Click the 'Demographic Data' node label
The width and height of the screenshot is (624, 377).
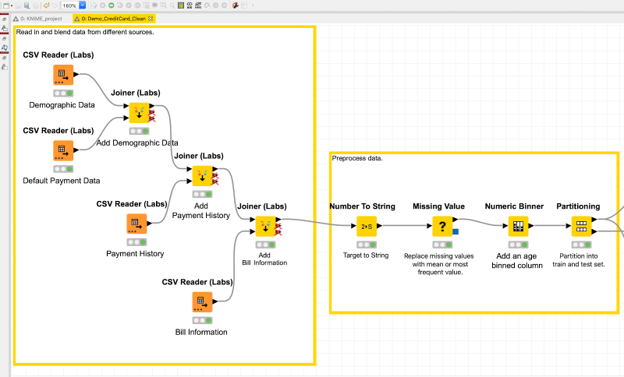62,105
